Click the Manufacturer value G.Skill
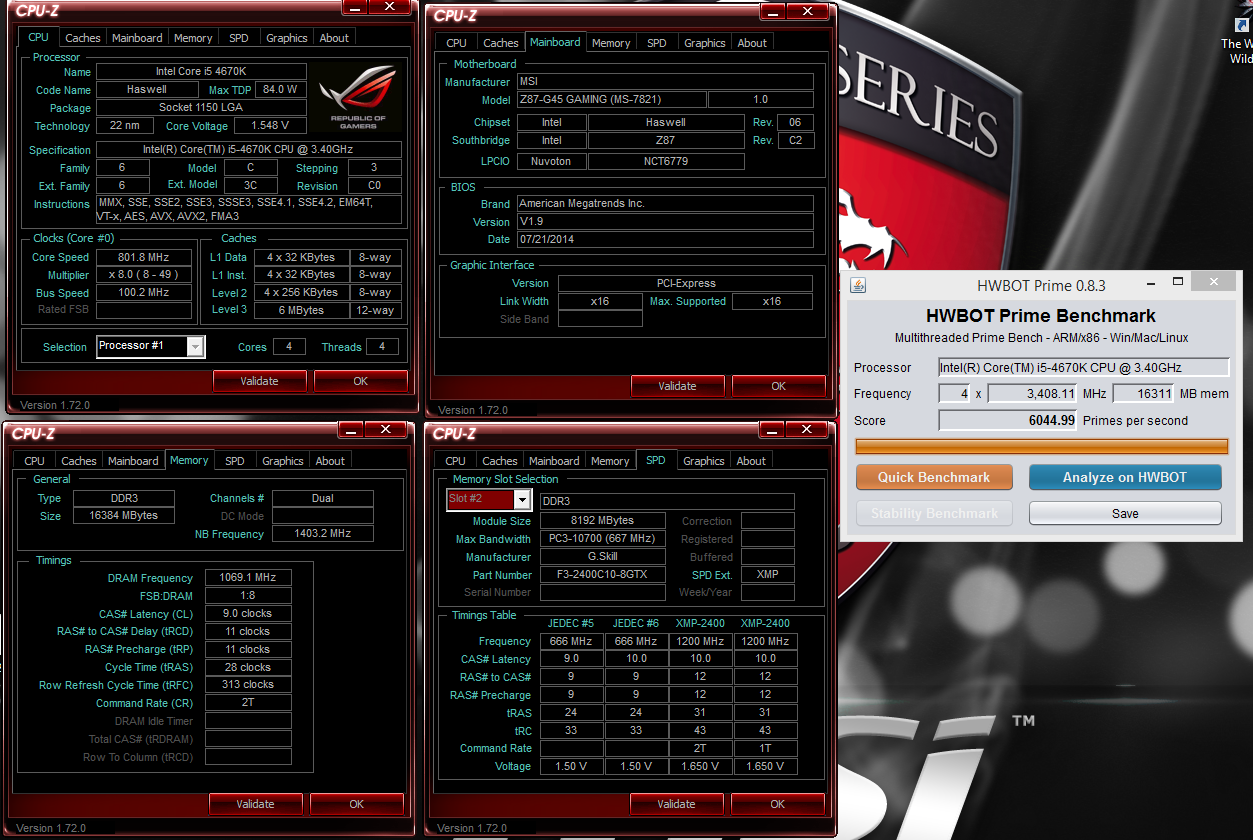Screen dimensions: 1253x840 click(602, 557)
